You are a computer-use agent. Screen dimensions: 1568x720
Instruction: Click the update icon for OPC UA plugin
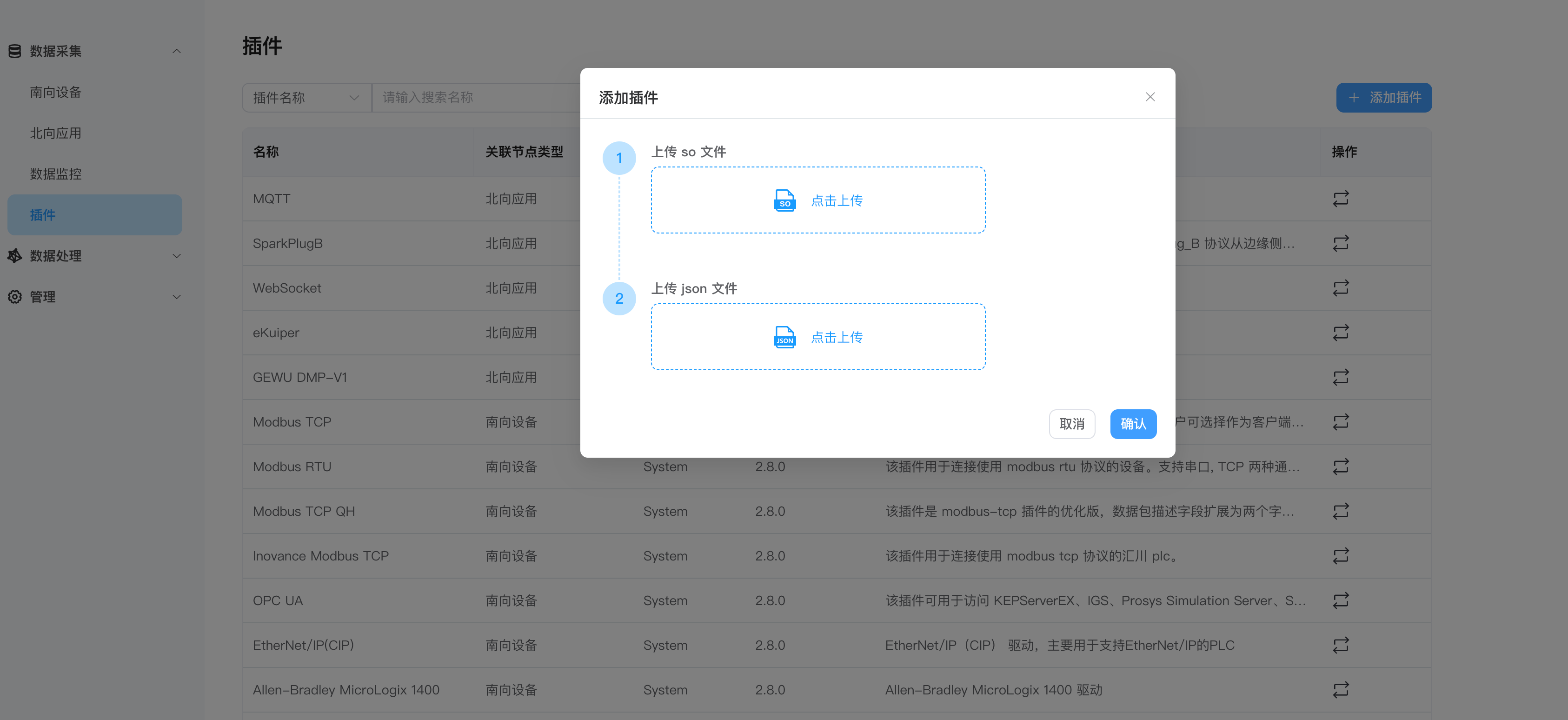click(x=1341, y=600)
